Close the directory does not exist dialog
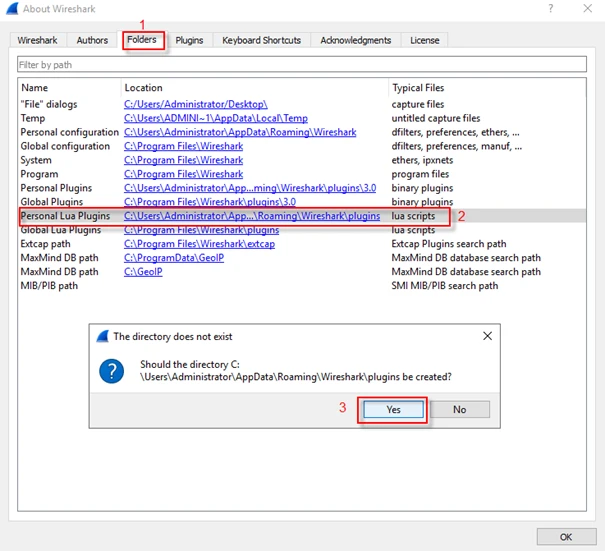Screen dimensions: 605x551 pos(487,336)
